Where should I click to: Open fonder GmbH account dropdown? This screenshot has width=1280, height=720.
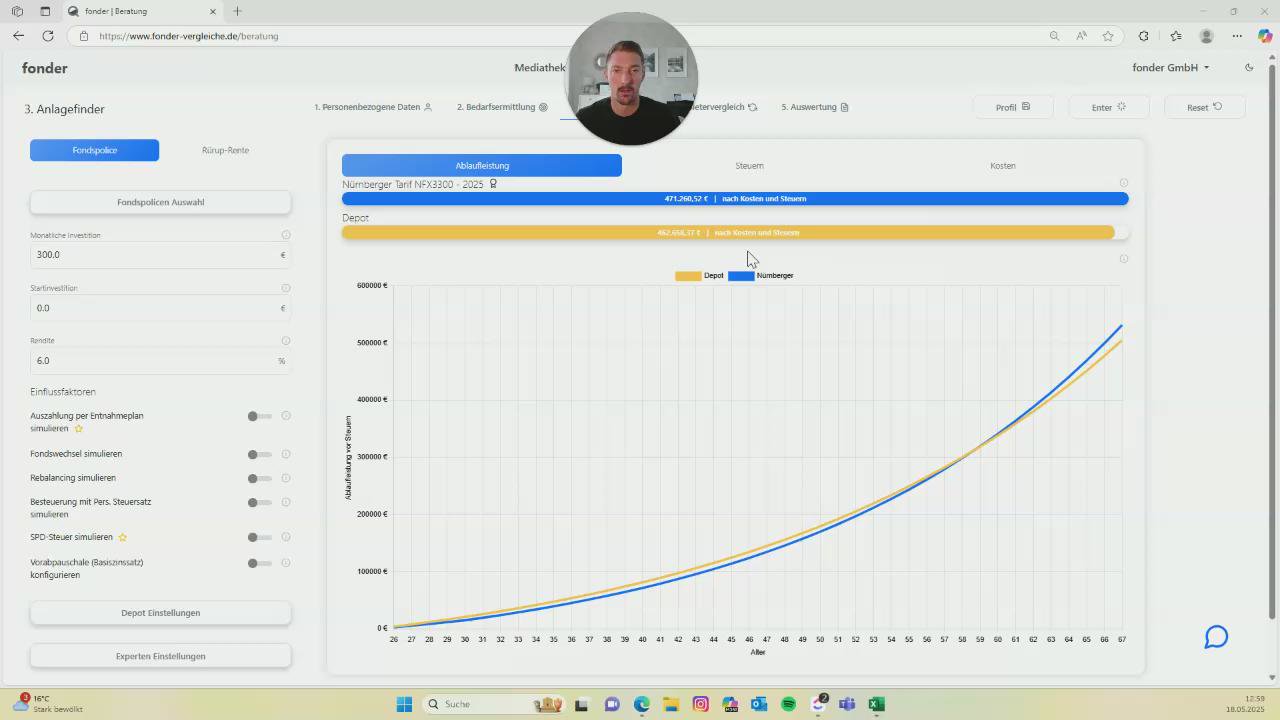point(1171,68)
